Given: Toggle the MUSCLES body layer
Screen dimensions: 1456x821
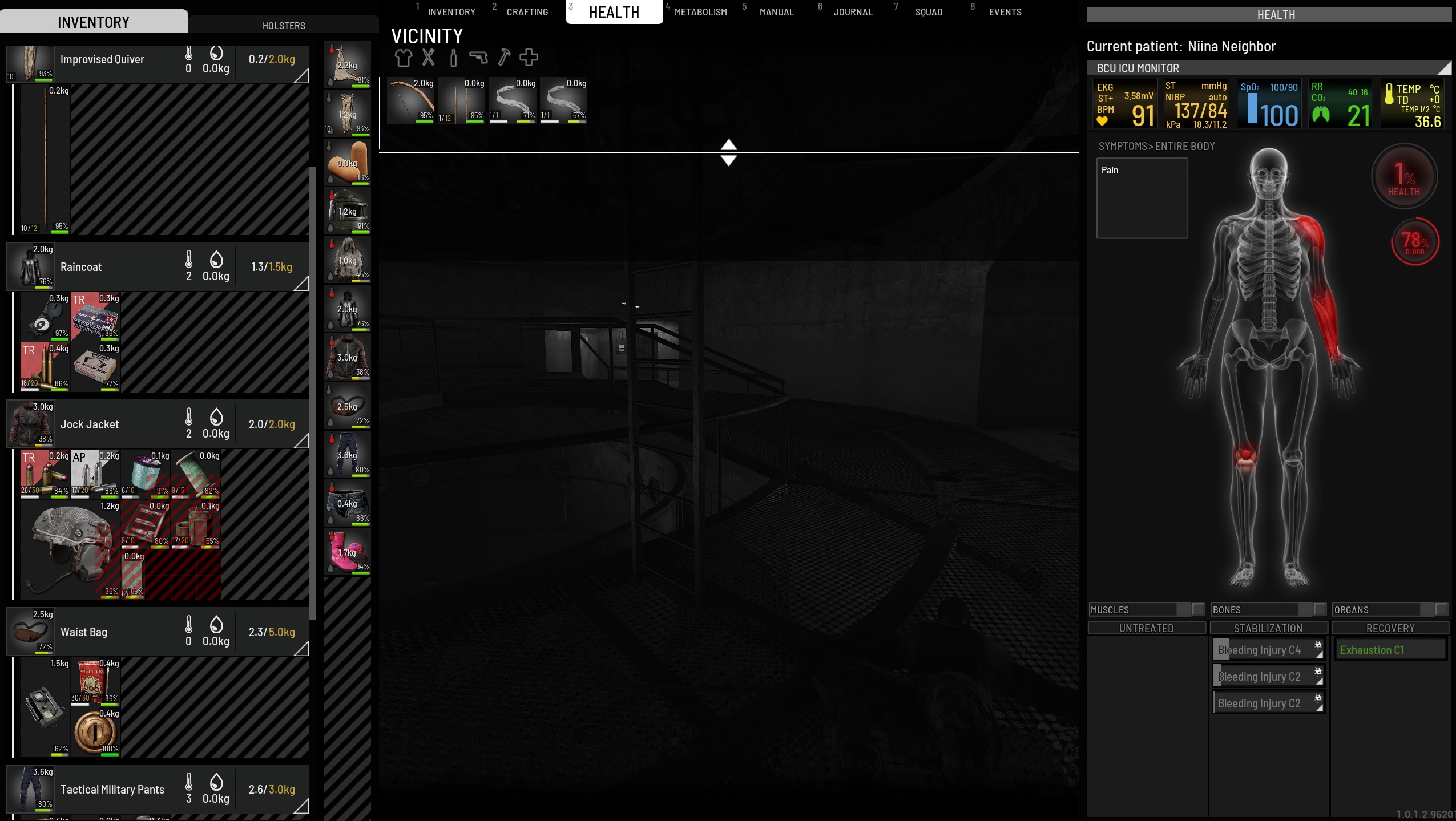Looking at the screenshot, I should 1147,609.
